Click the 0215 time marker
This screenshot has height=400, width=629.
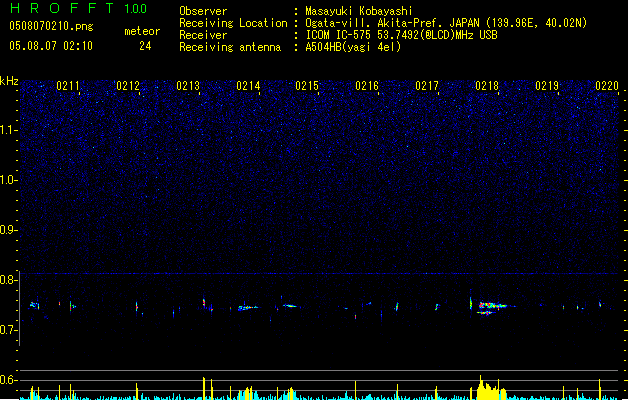tap(307, 86)
